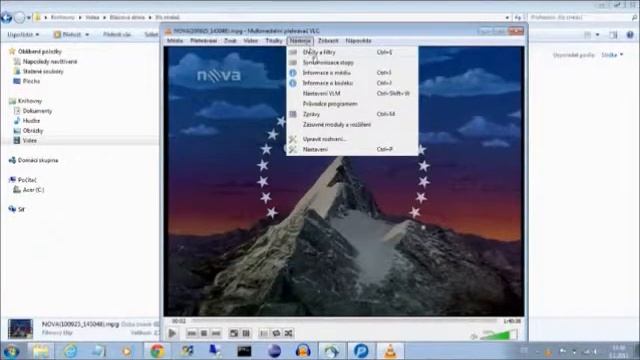The image size is (640, 360).
Task: Toggle loop mode in VLC
Action: (x=276, y=333)
